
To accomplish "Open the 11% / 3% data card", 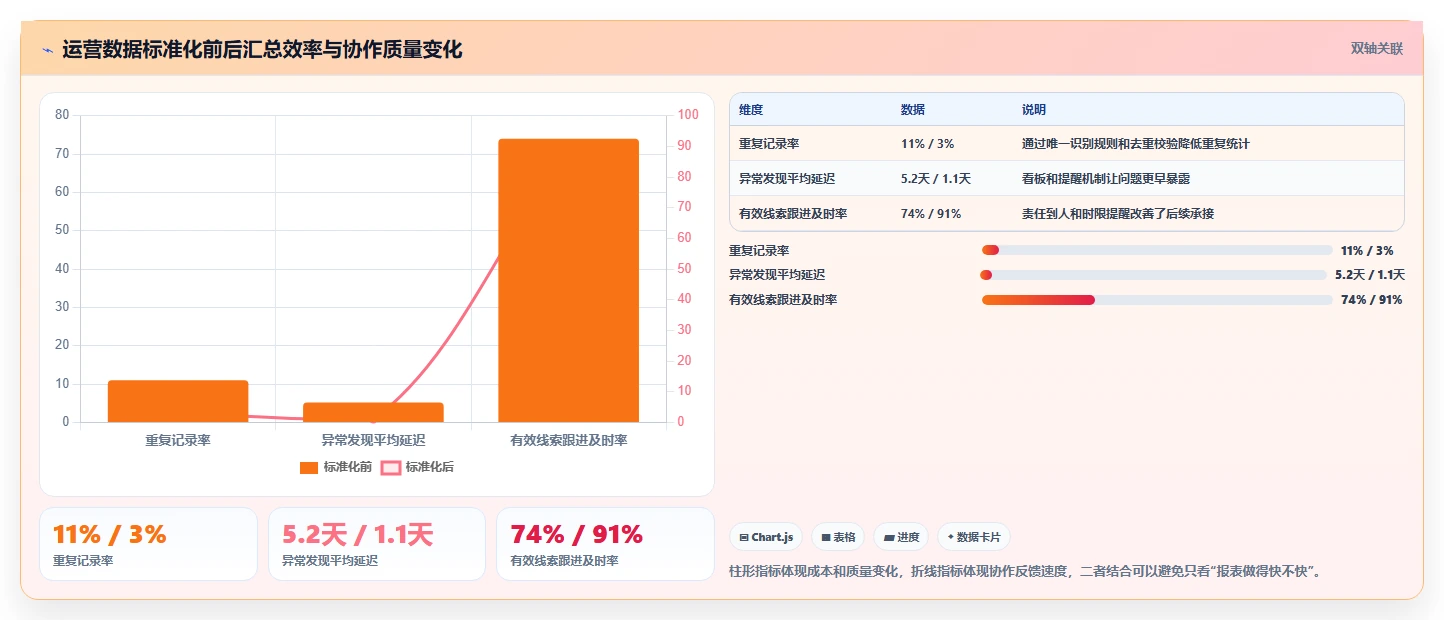I will pyautogui.click(x=148, y=544).
